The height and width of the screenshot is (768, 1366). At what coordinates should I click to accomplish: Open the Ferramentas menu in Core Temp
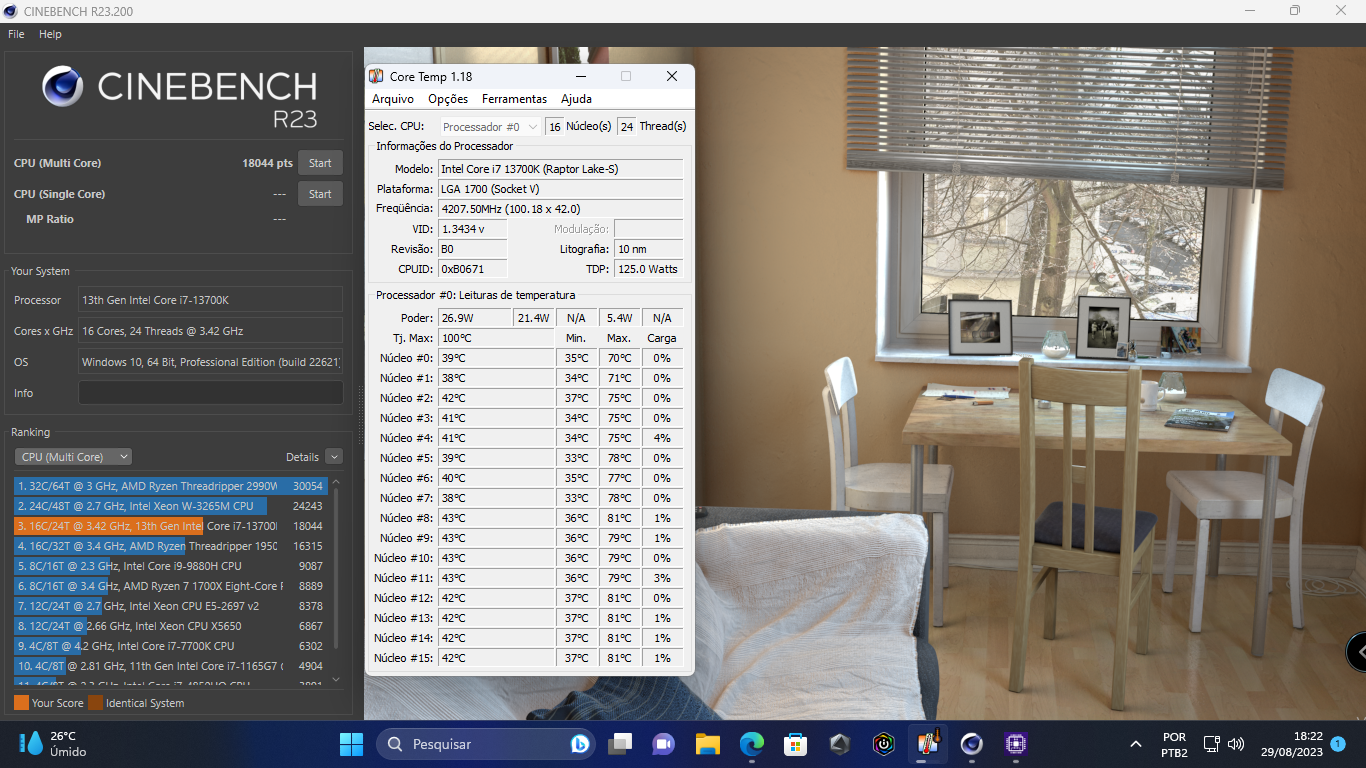coord(514,99)
